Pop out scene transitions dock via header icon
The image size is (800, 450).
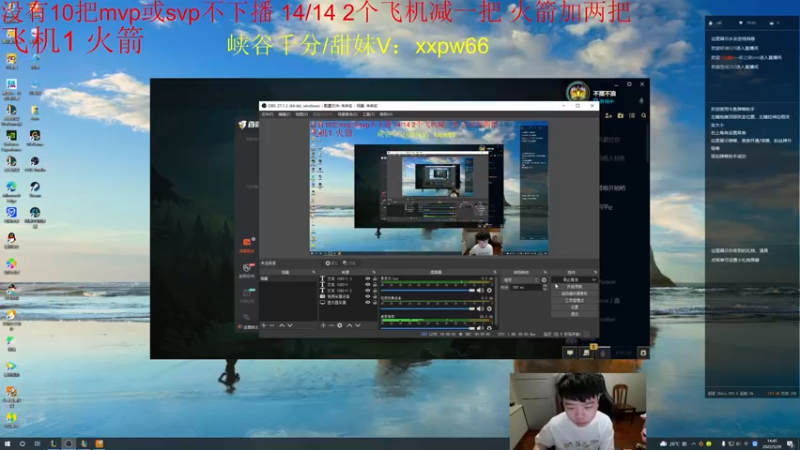coord(545,272)
